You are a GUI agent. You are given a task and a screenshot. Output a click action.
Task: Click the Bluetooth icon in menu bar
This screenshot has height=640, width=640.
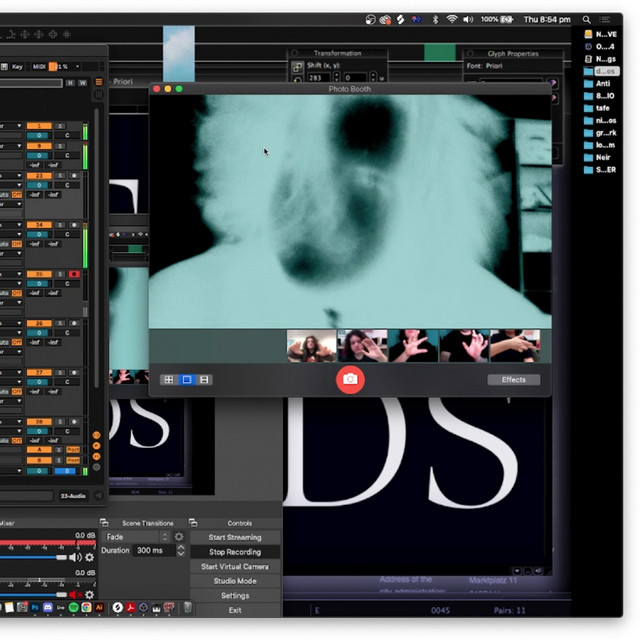[x=435, y=19]
